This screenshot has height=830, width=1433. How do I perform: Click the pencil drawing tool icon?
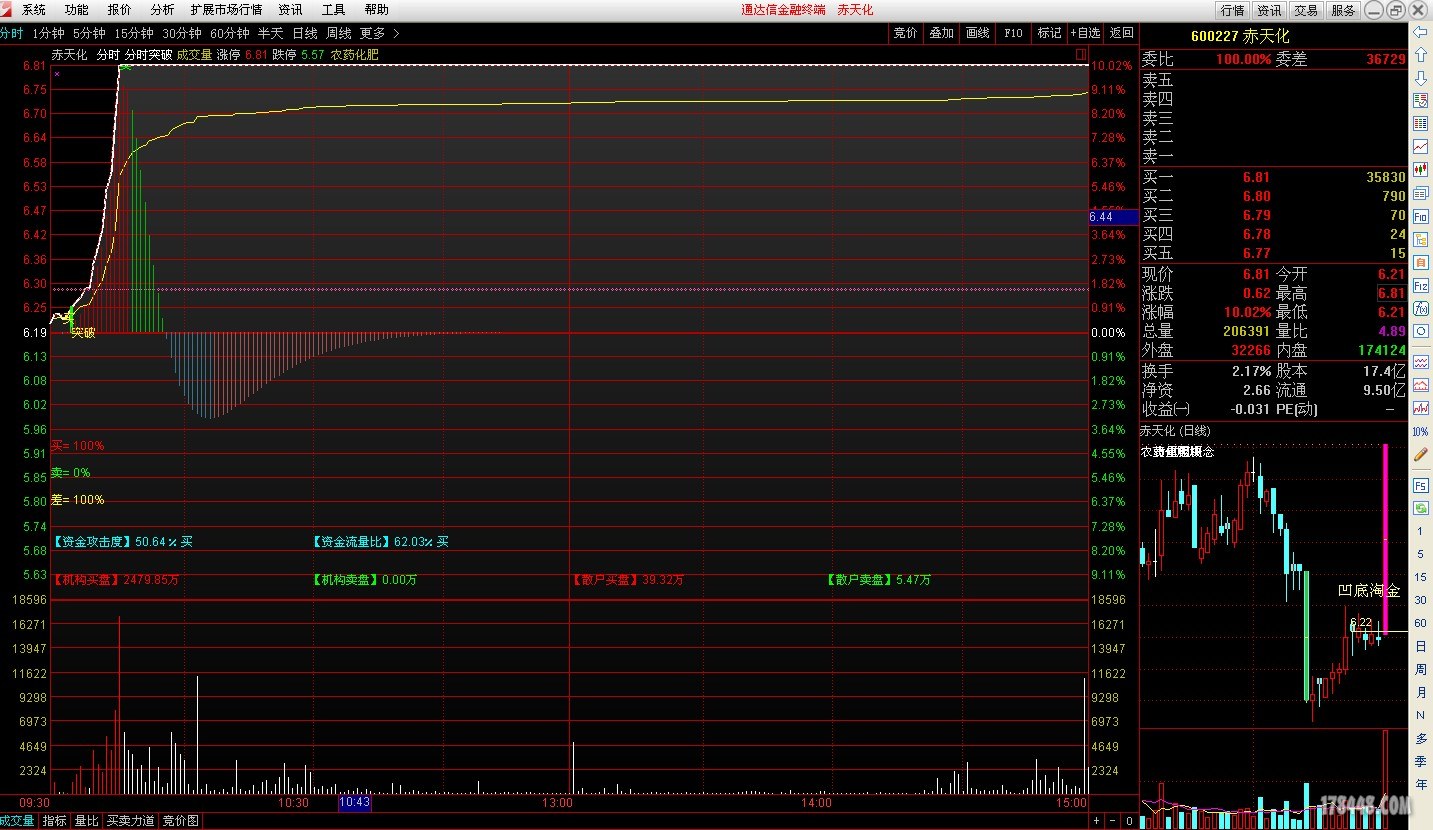click(x=1420, y=454)
